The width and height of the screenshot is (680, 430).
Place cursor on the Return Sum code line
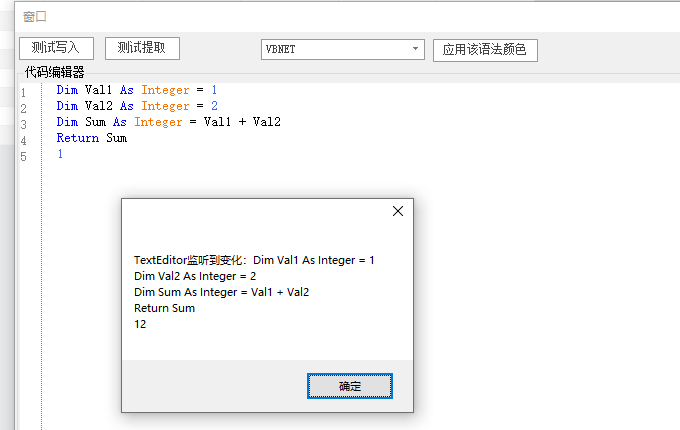(92, 138)
